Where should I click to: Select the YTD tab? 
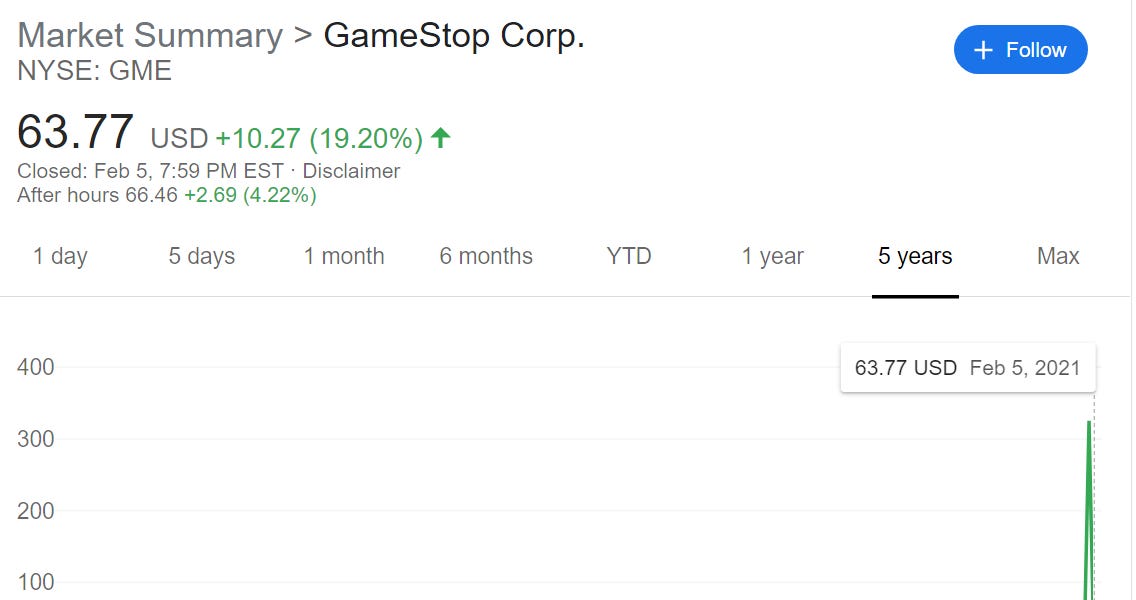629,256
